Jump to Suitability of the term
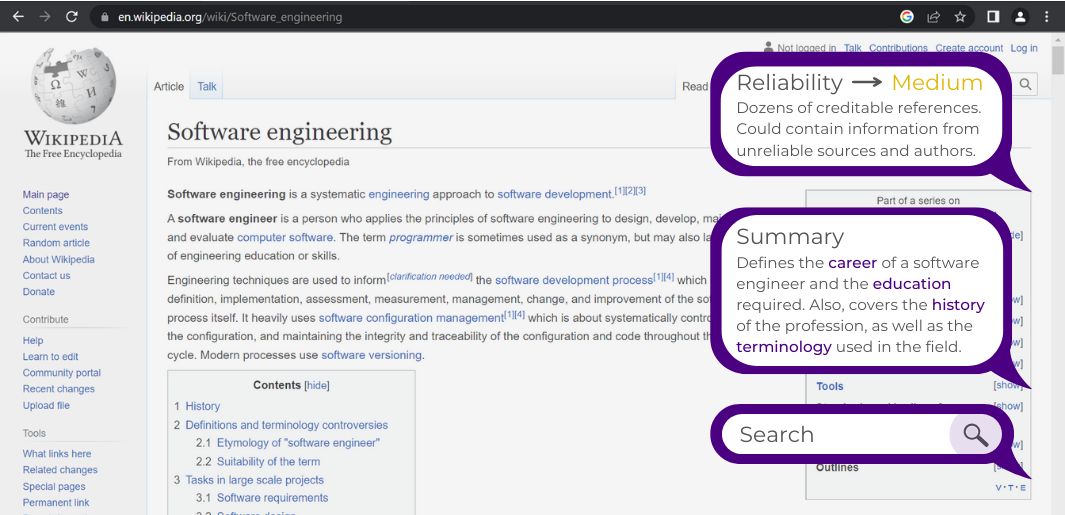 (x=258, y=461)
